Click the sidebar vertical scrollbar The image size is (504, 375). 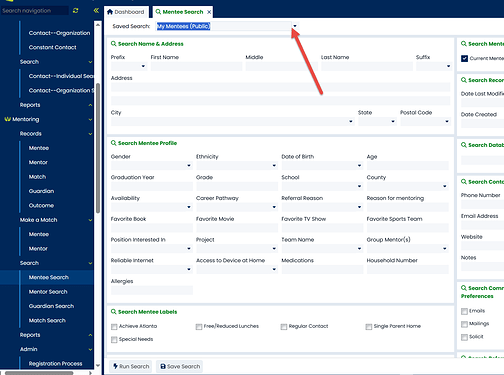click(x=98, y=148)
